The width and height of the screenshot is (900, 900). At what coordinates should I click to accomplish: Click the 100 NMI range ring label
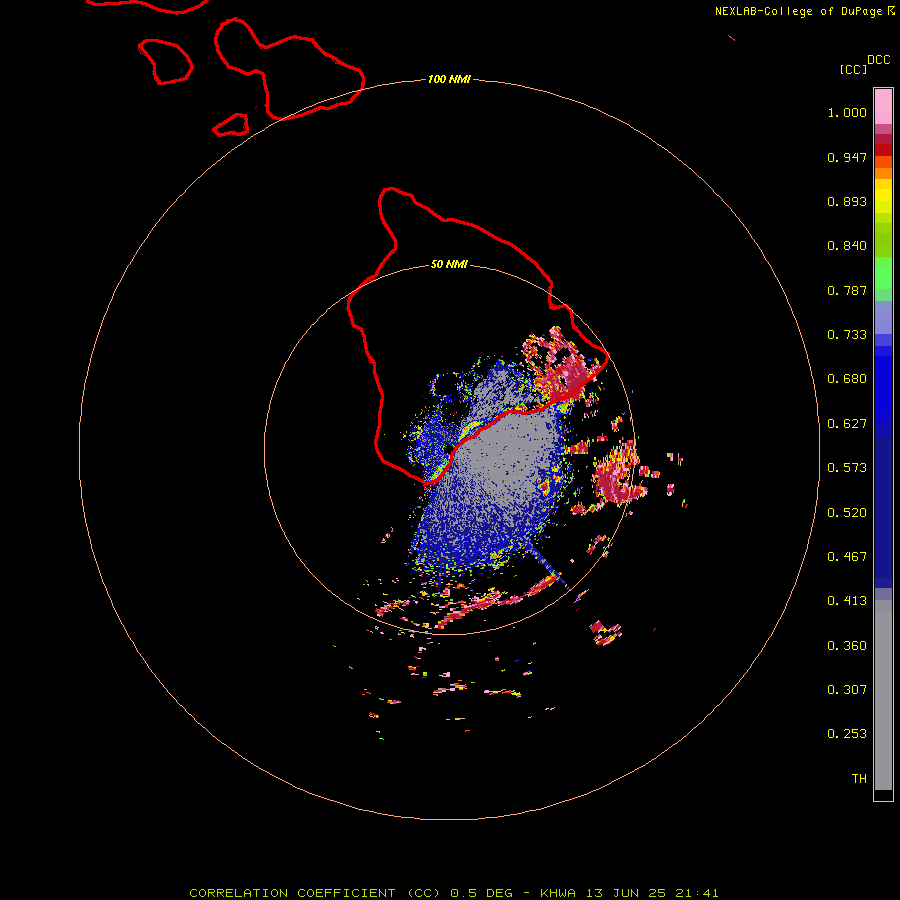click(449, 79)
